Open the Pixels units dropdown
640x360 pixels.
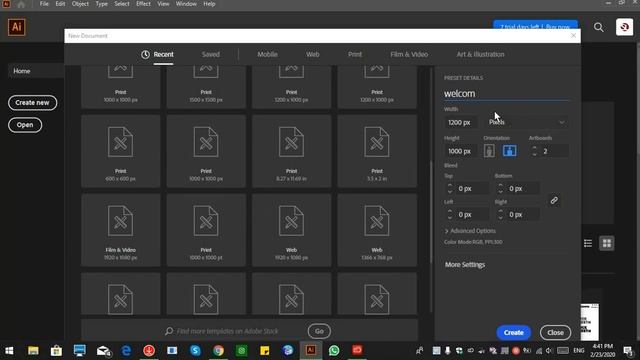(527, 122)
